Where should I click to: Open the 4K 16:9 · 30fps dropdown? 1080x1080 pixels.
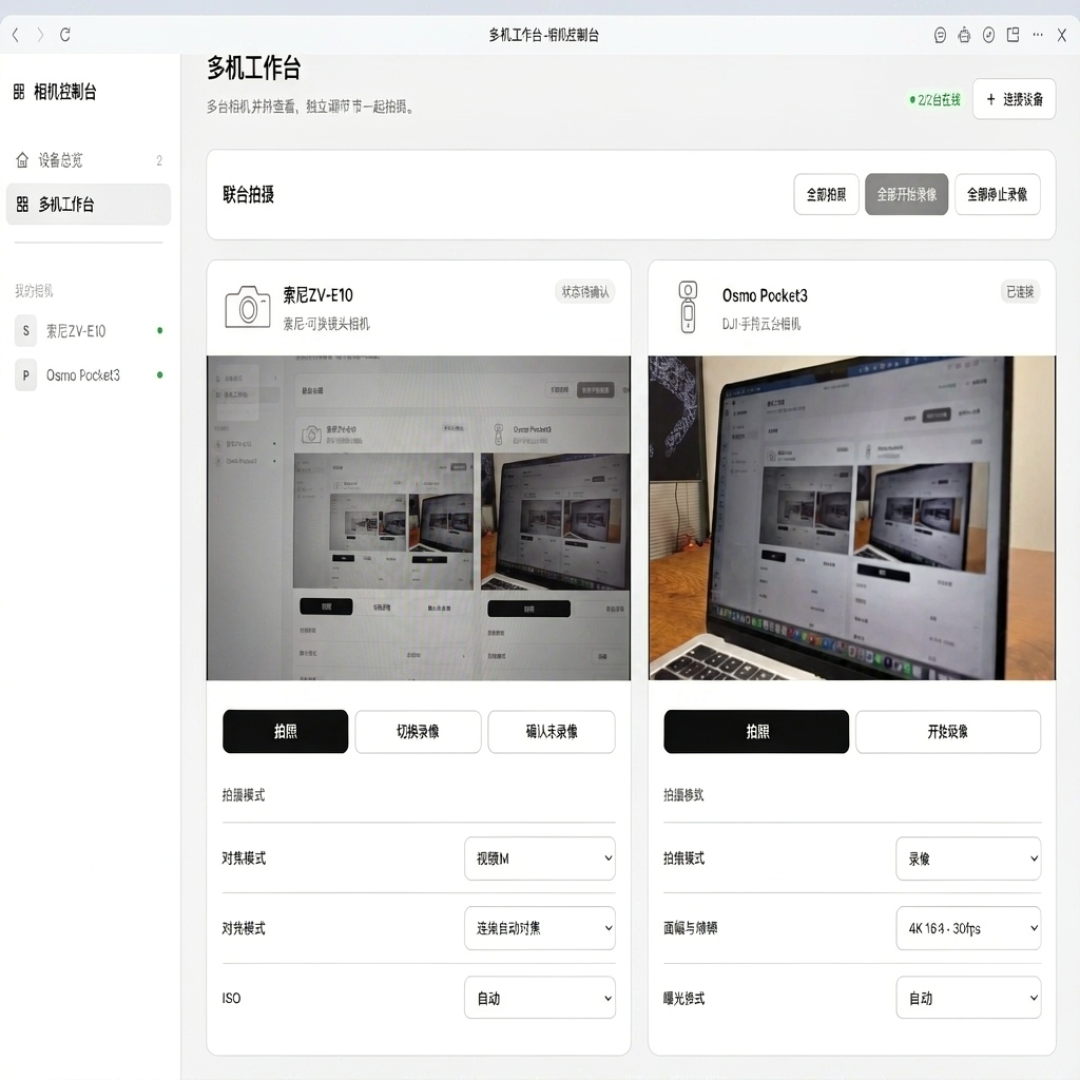pos(968,928)
